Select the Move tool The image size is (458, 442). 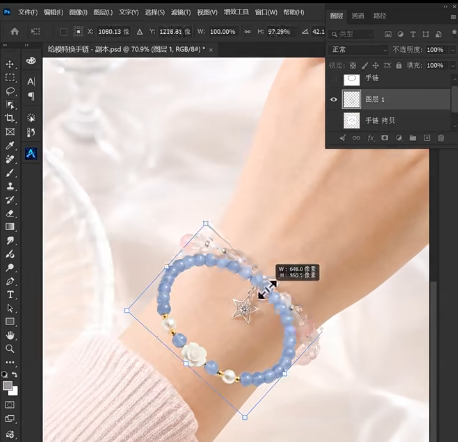tap(10, 64)
